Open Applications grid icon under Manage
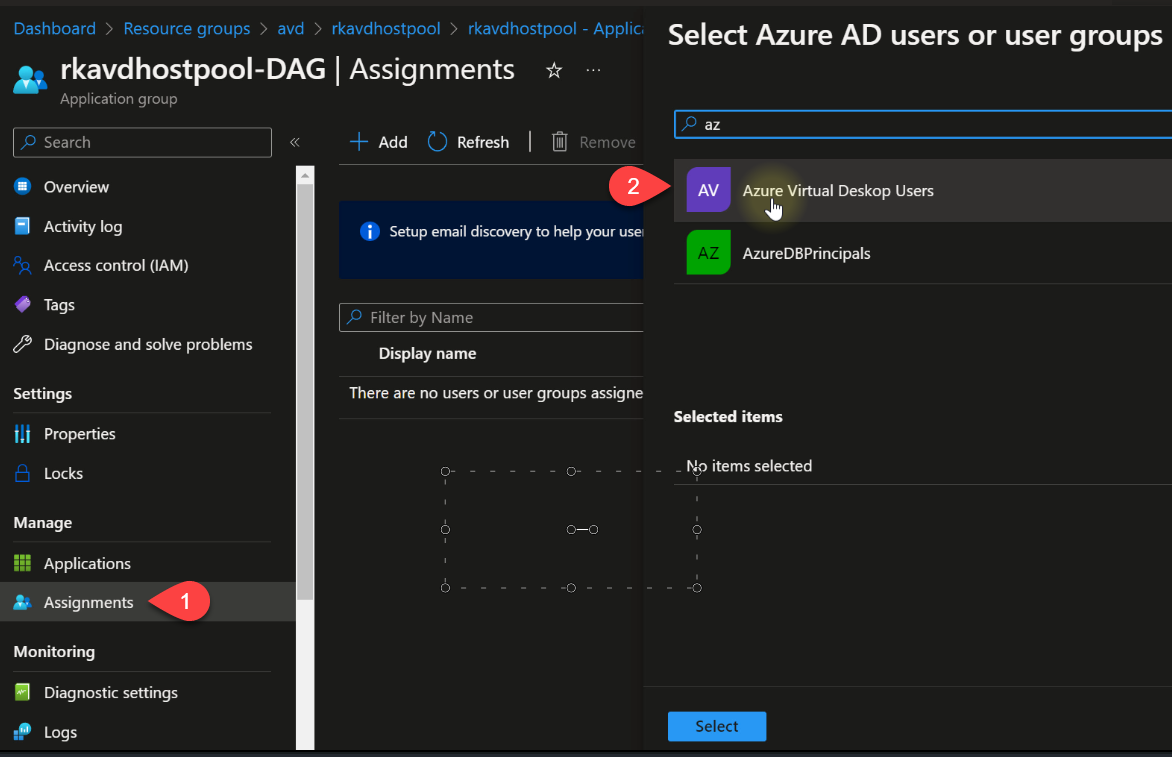The height and width of the screenshot is (757, 1172). pos(22,563)
